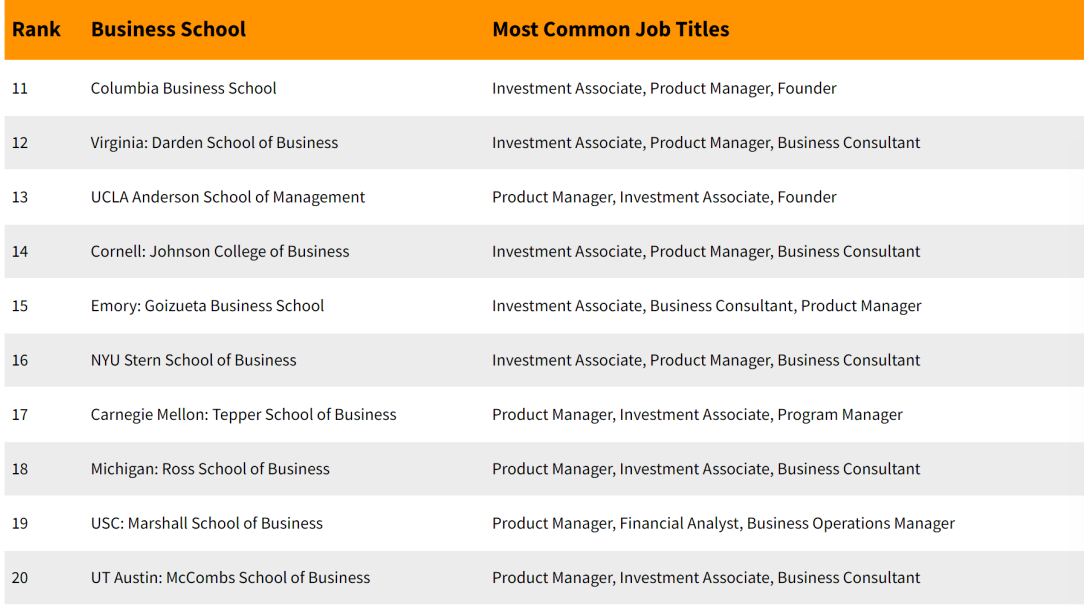Screen dimensions: 1087x608
Task: Select UT Austin: McCombs School of Business
Action: point(230,577)
